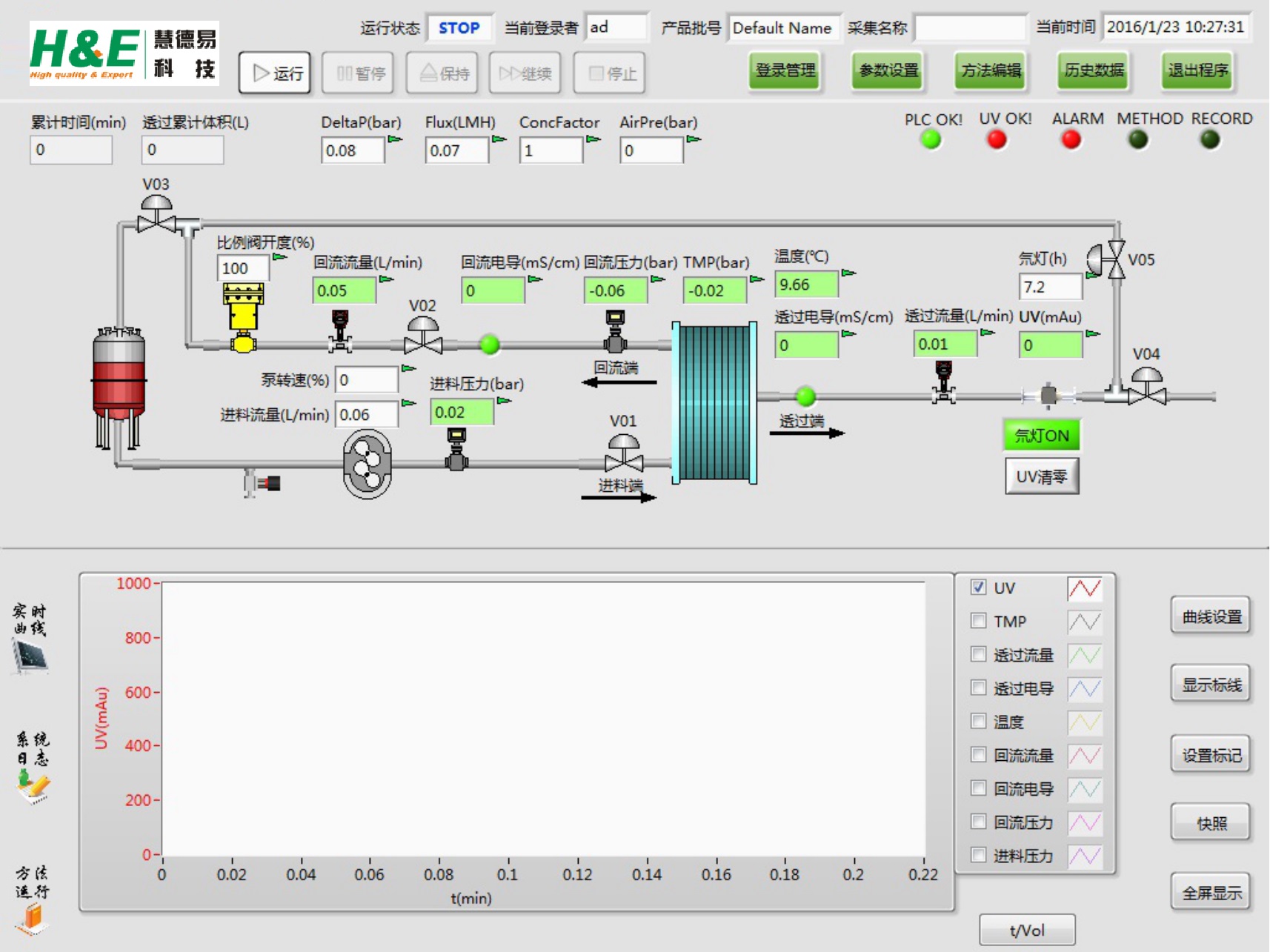The image size is (1270, 952).
Task: Open the UV curve line style picker
Action: click(x=1085, y=588)
